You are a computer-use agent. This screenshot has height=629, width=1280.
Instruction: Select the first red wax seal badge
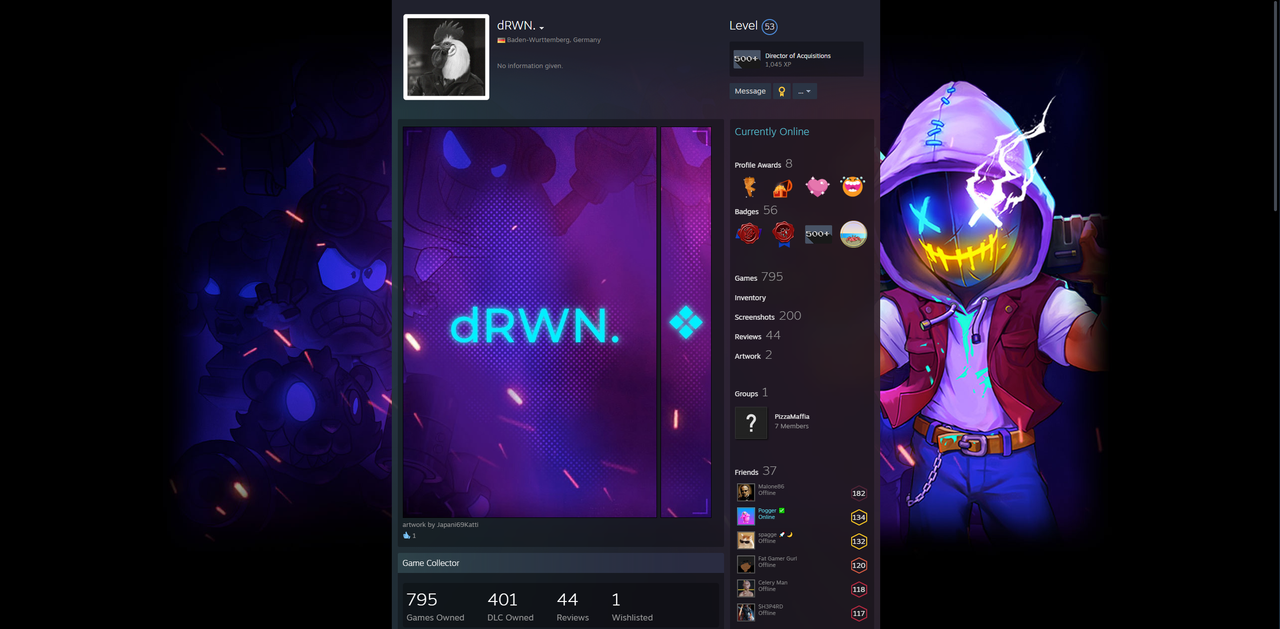click(x=748, y=234)
